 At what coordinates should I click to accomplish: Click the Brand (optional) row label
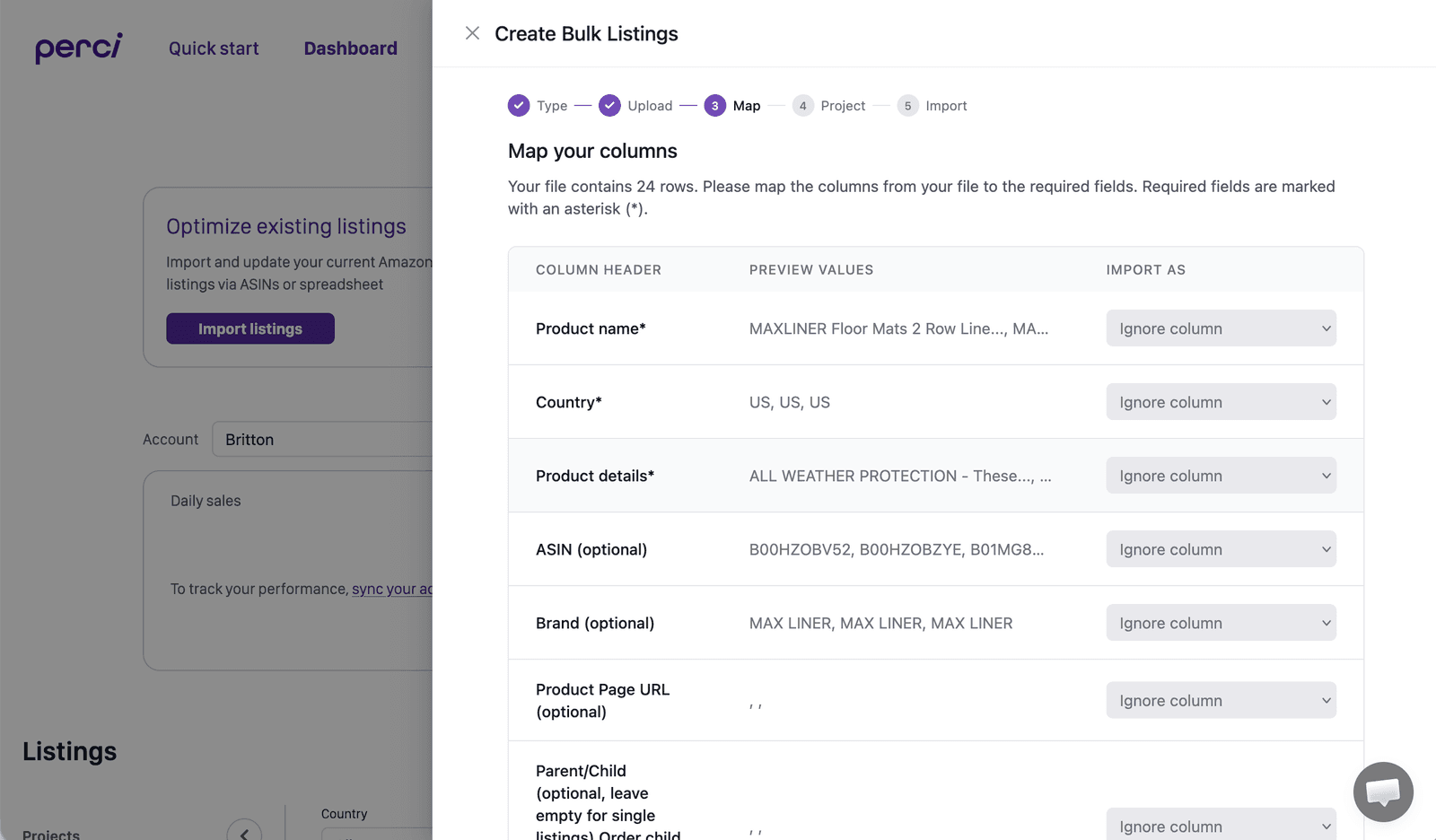click(595, 623)
